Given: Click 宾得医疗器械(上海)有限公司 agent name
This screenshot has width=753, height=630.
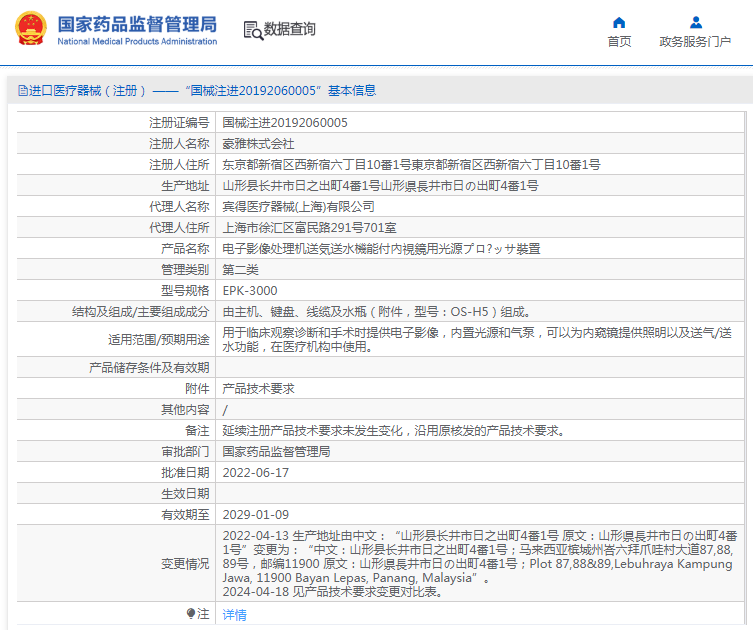Looking at the screenshot, I should click(x=298, y=206).
